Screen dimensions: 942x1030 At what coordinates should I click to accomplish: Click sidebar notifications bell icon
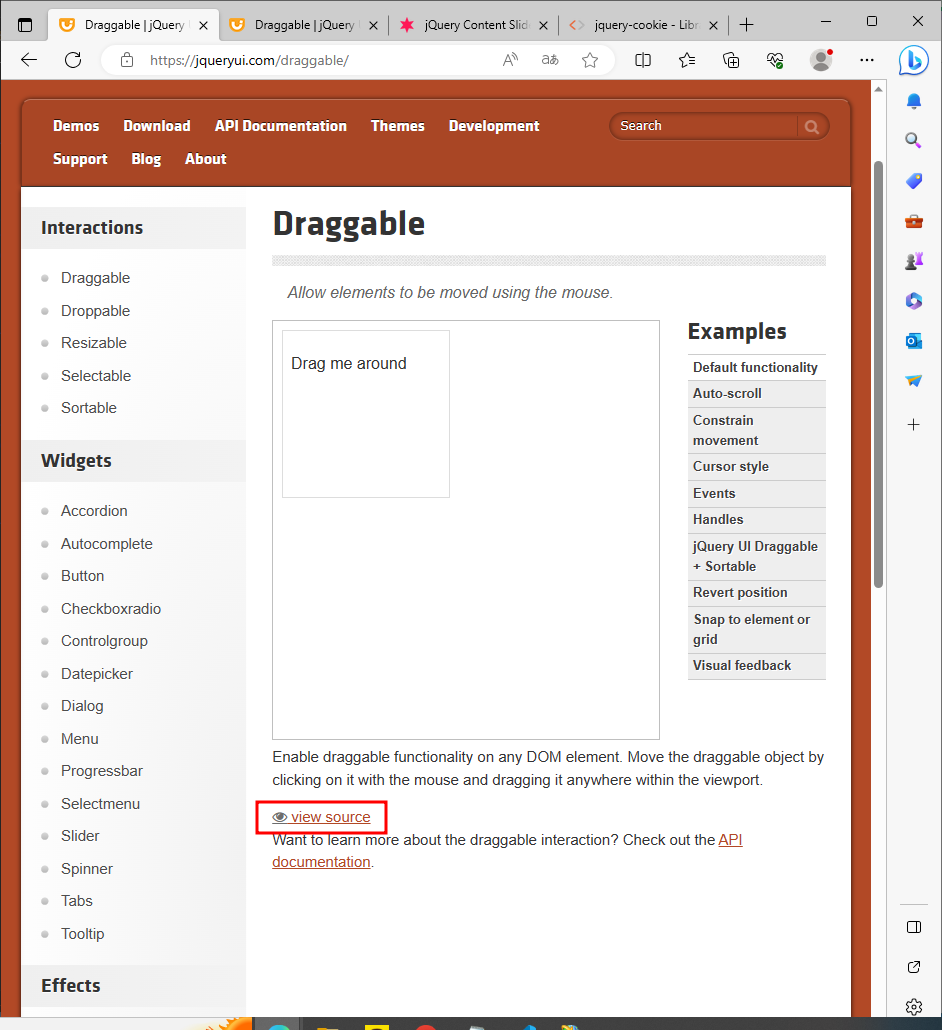tap(914, 101)
